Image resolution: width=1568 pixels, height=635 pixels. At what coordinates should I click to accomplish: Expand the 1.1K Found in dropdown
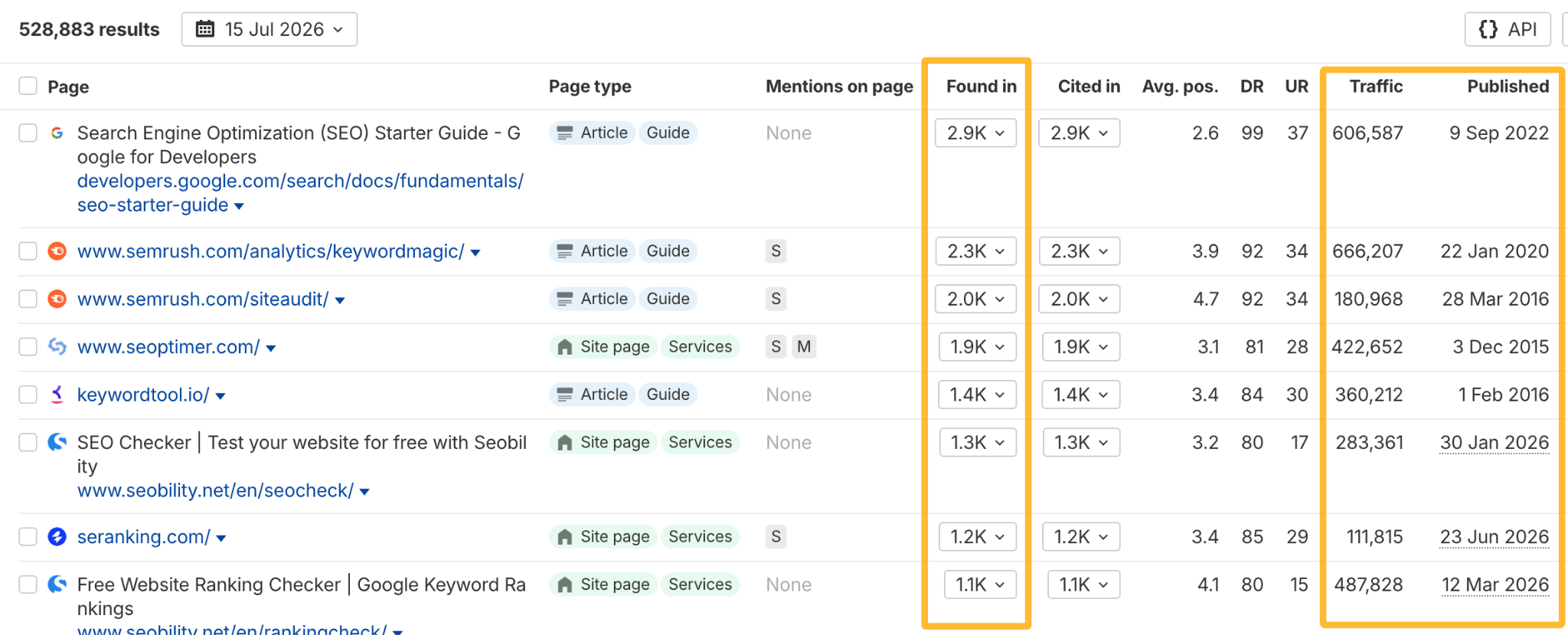click(x=980, y=584)
